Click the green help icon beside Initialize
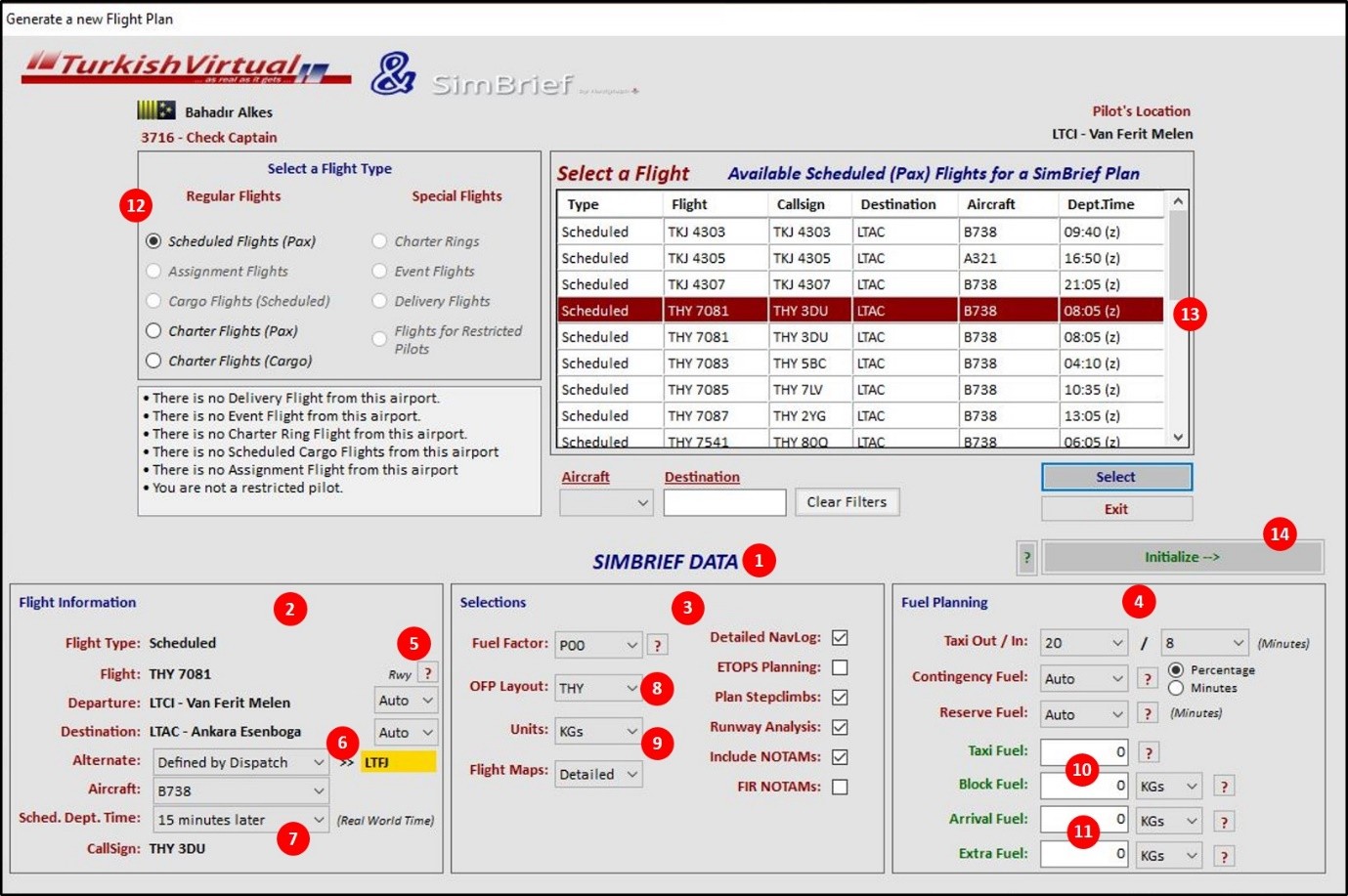Screen dimensions: 1348x896 click(x=1026, y=557)
